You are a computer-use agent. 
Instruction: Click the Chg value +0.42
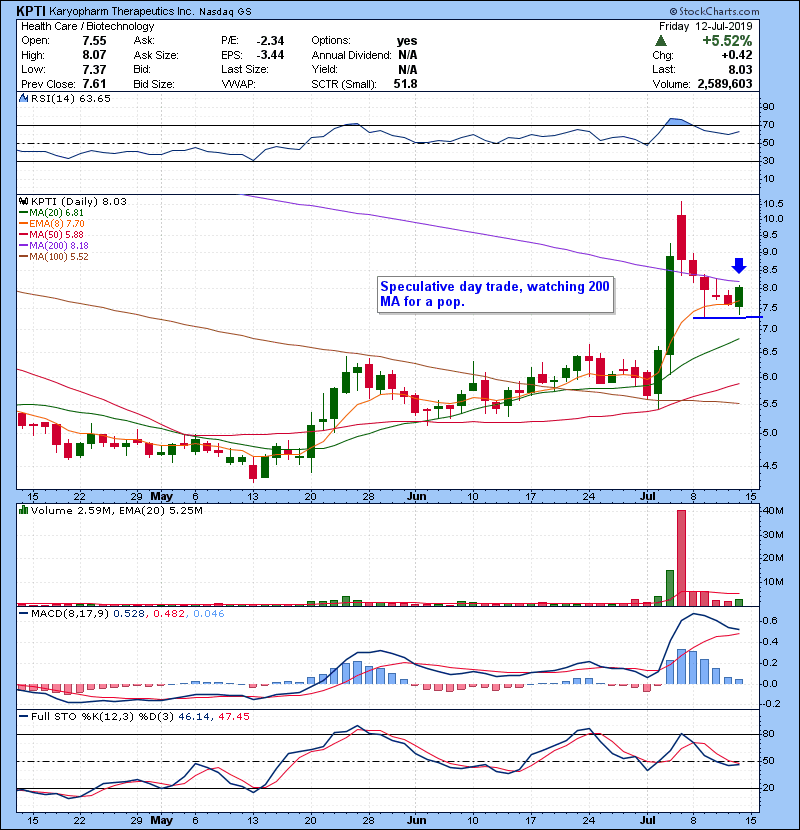click(x=736, y=55)
